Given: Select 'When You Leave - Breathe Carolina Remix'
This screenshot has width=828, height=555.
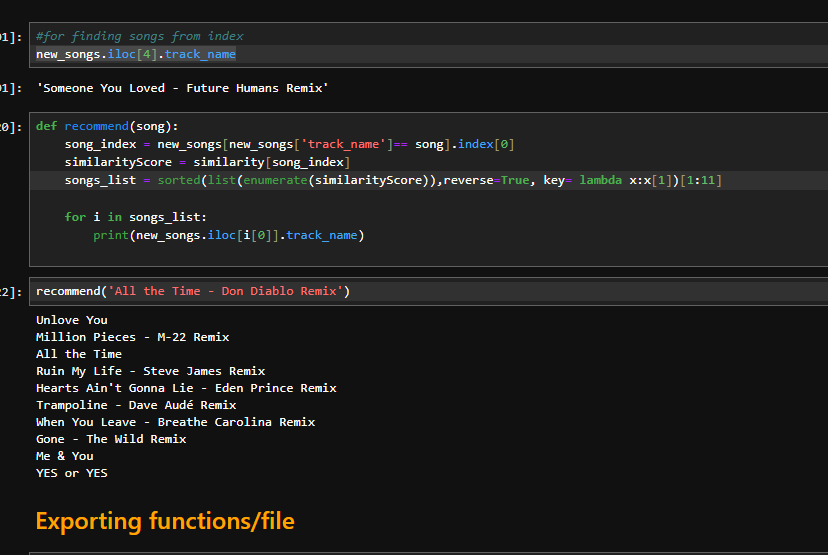Looking at the screenshot, I should [x=175, y=422].
